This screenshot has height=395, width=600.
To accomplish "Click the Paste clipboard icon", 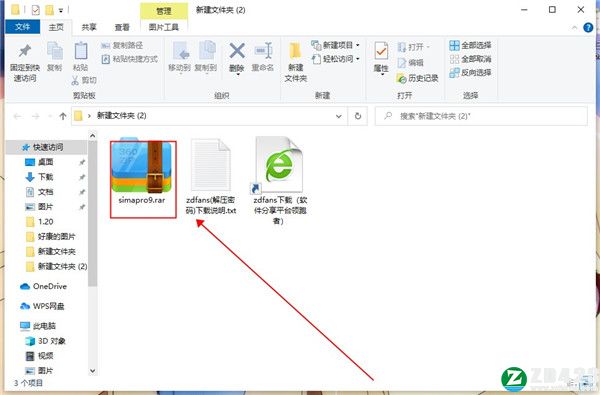I will (81, 51).
